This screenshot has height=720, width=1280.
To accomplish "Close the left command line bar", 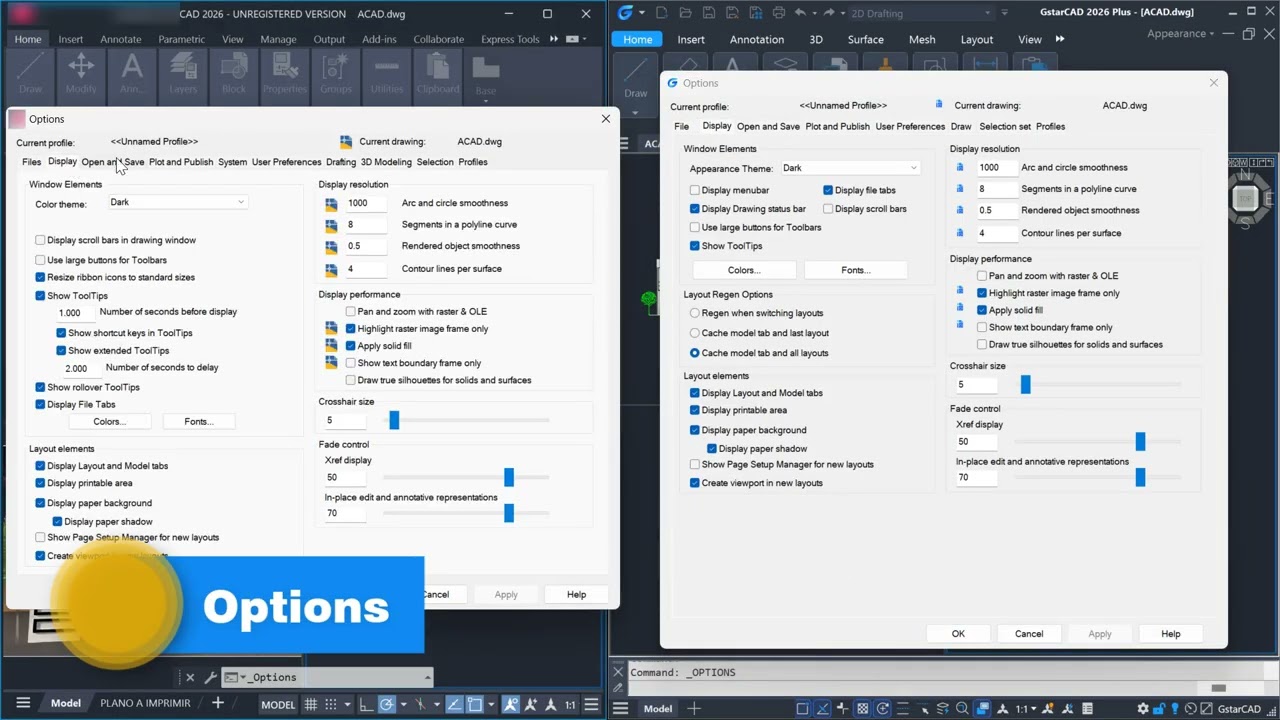I will pyautogui.click(x=190, y=677).
